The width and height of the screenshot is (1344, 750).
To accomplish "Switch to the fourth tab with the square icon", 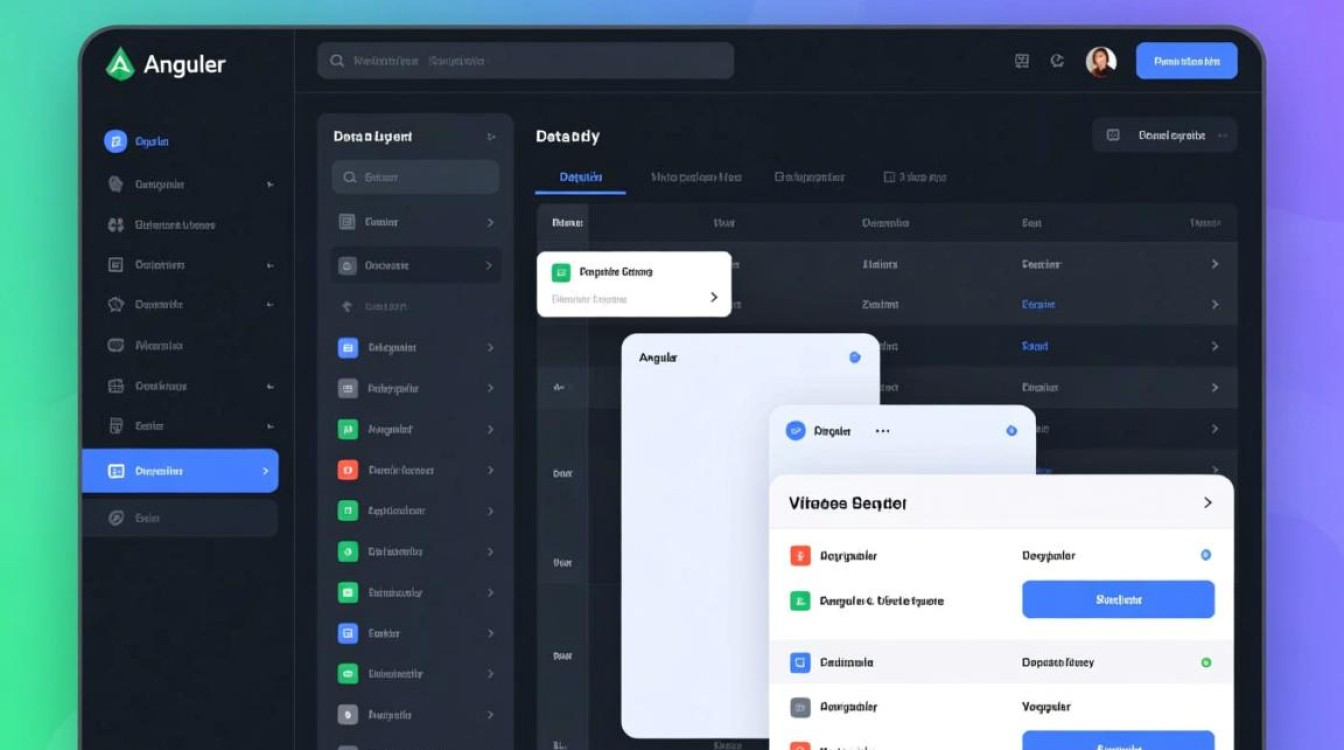I will [914, 177].
